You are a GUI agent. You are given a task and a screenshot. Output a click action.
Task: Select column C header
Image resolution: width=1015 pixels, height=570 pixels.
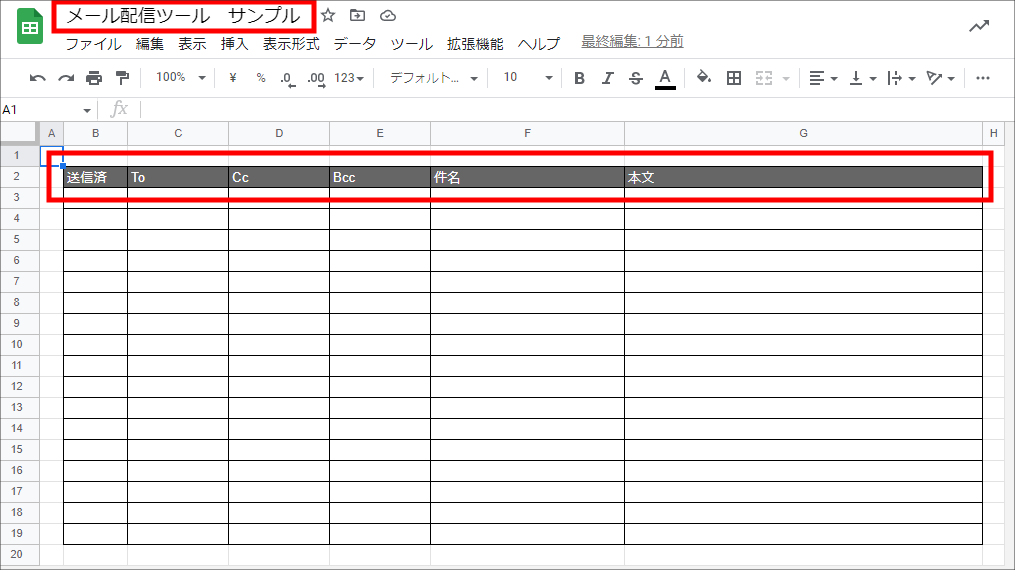pos(178,133)
